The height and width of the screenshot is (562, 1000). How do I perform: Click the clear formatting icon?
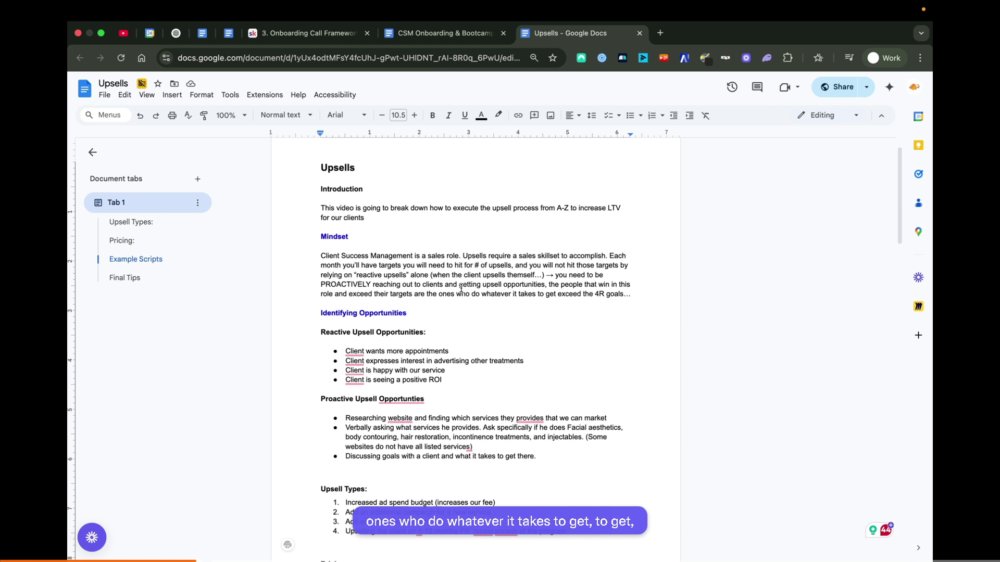[x=705, y=115]
